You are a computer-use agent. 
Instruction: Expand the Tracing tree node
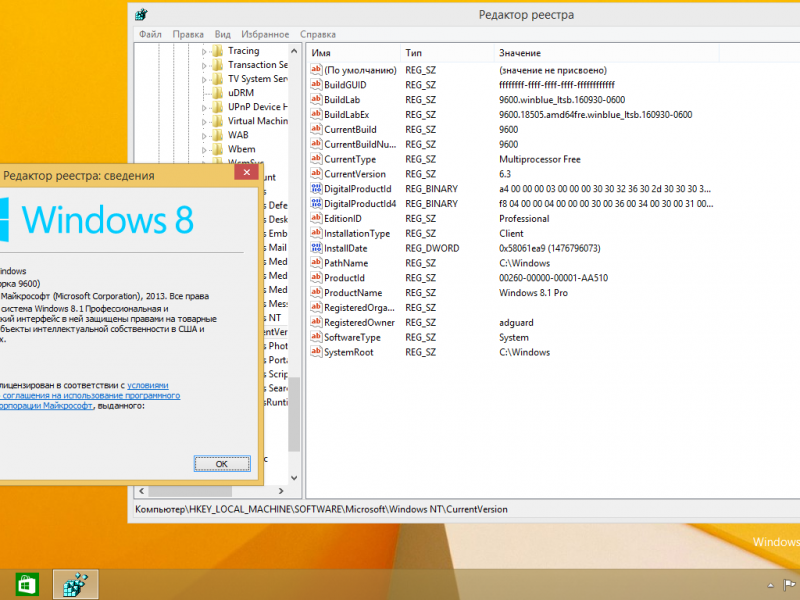[x=204, y=52]
